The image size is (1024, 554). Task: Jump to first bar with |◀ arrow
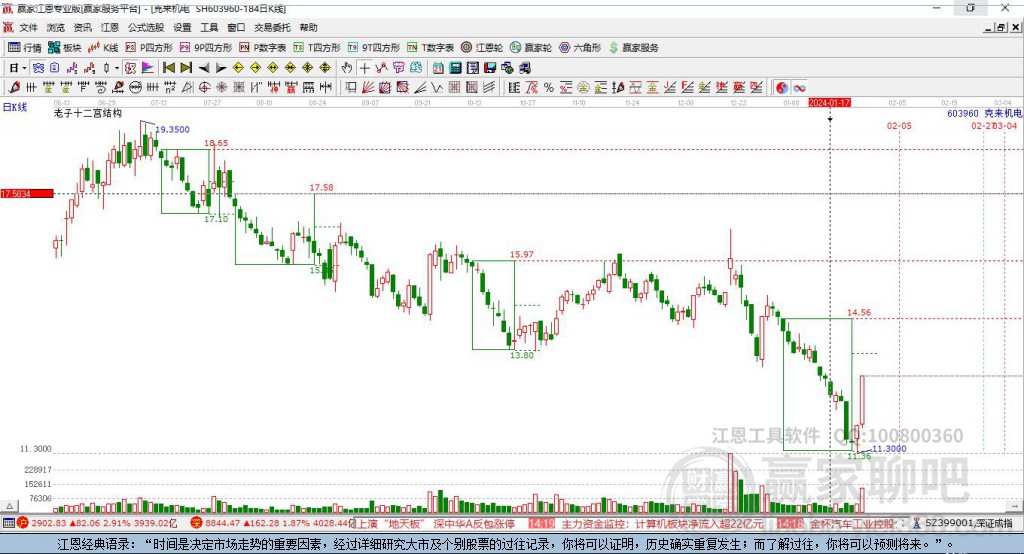pyautogui.click(x=169, y=68)
